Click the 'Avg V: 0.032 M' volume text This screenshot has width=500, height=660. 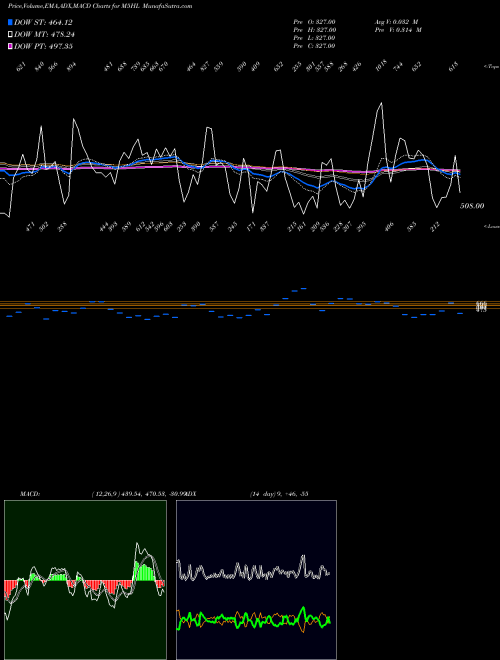coord(396,21)
